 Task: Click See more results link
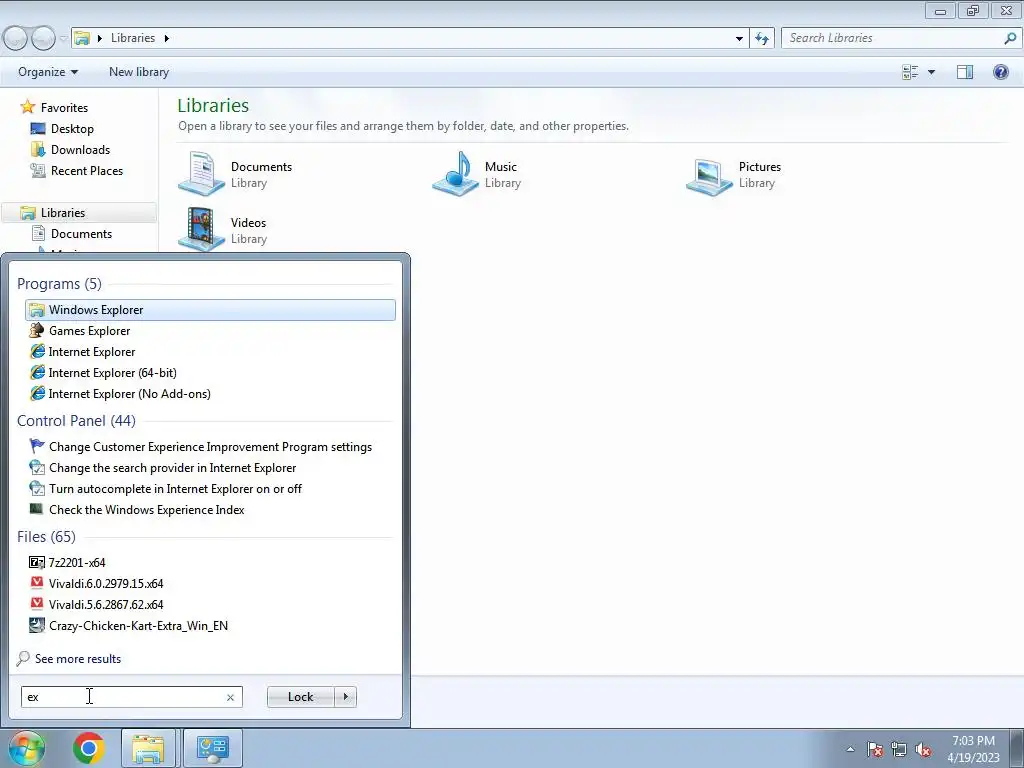pyautogui.click(x=78, y=658)
